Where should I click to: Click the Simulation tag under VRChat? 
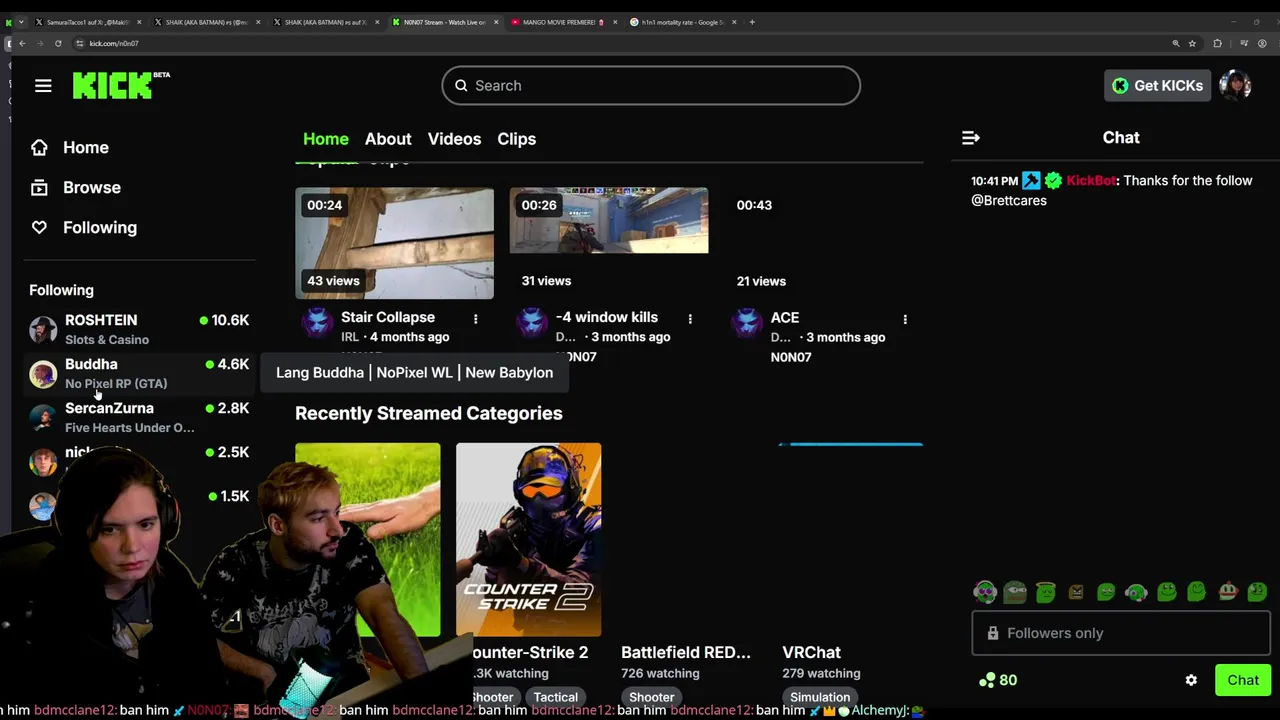click(820, 697)
